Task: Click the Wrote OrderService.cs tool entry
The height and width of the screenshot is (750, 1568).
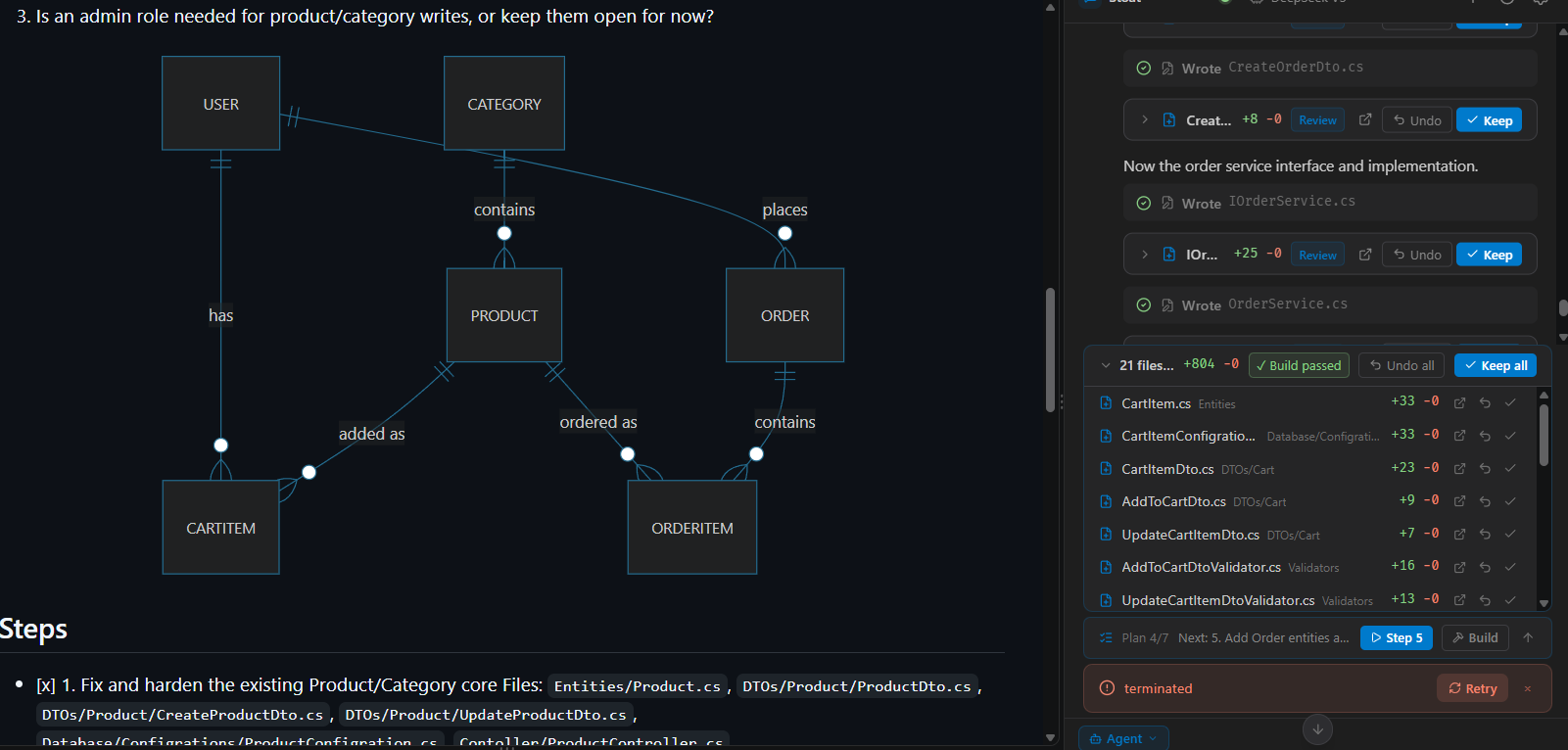Action: [x=1330, y=305]
